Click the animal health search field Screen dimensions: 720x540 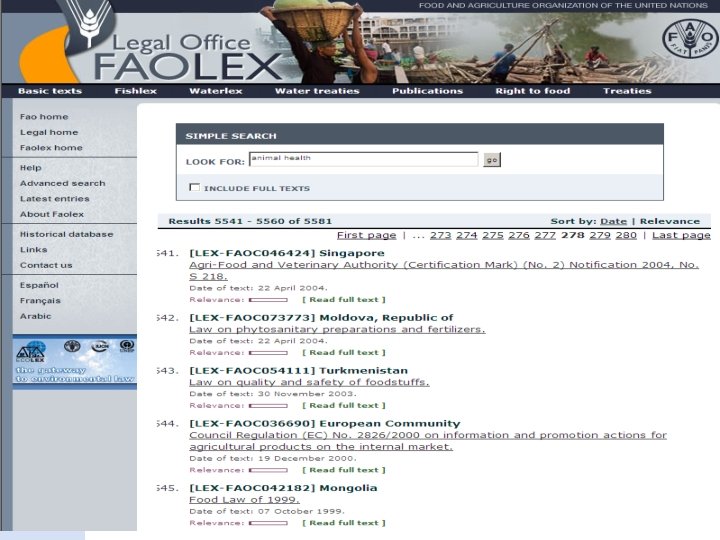tap(363, 159)
